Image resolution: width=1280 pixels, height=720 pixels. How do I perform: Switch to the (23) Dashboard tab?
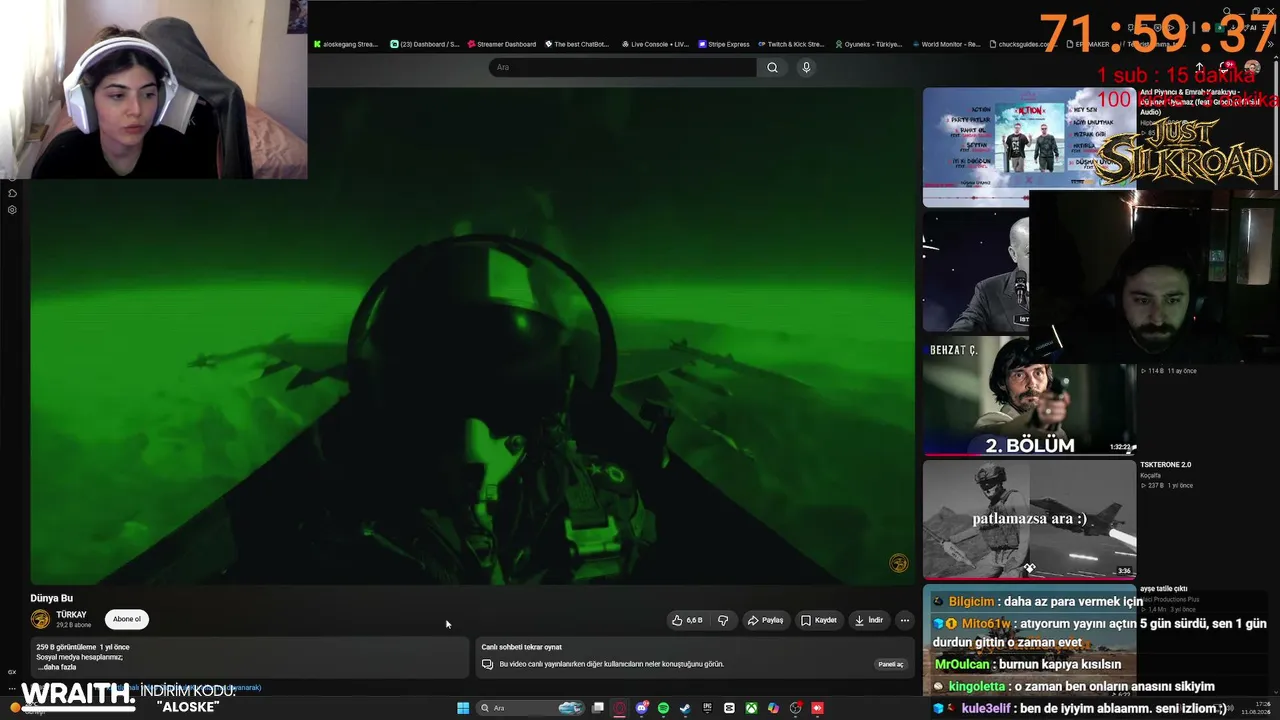pos(424,44)
